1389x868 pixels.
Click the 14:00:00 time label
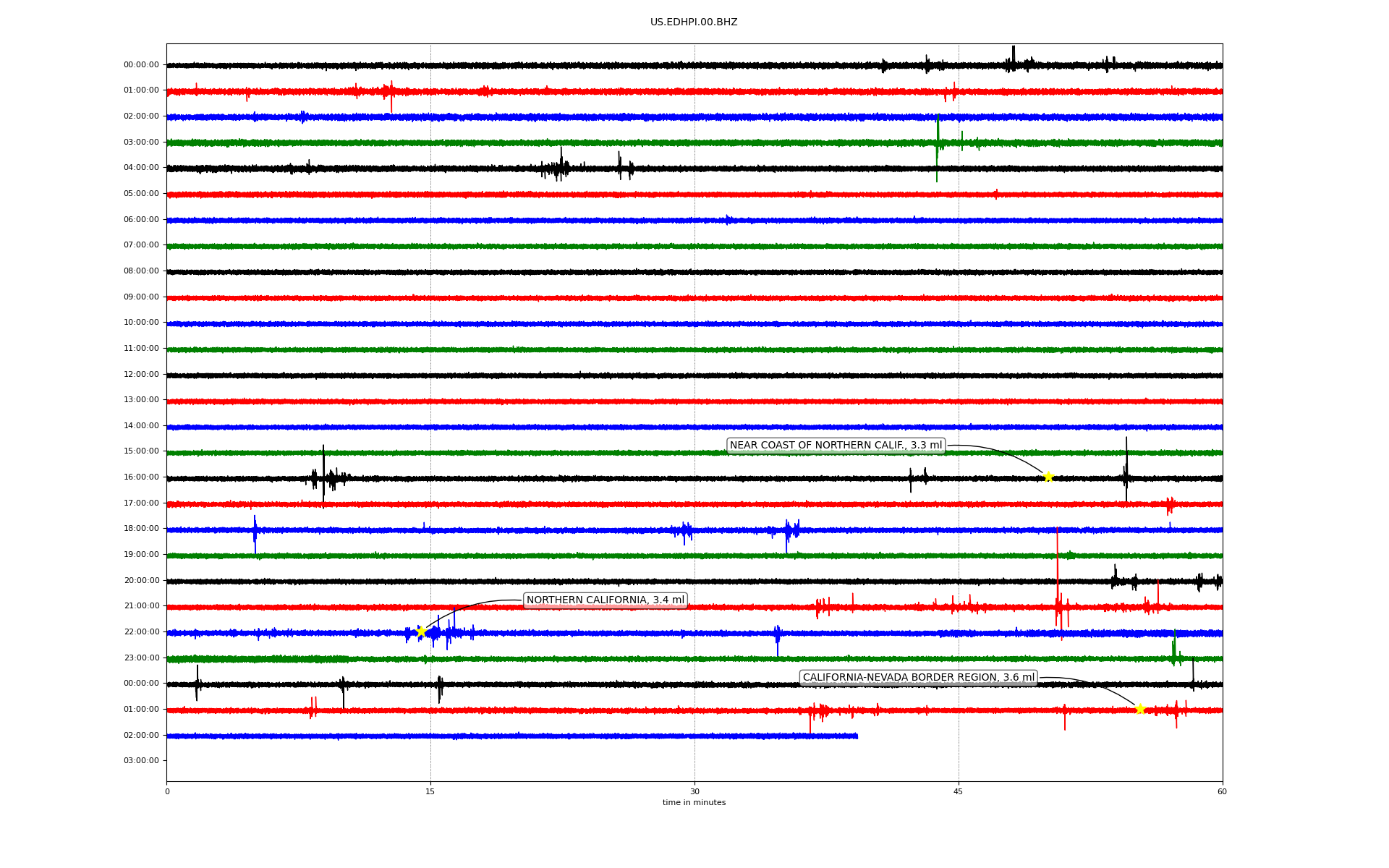141,426
